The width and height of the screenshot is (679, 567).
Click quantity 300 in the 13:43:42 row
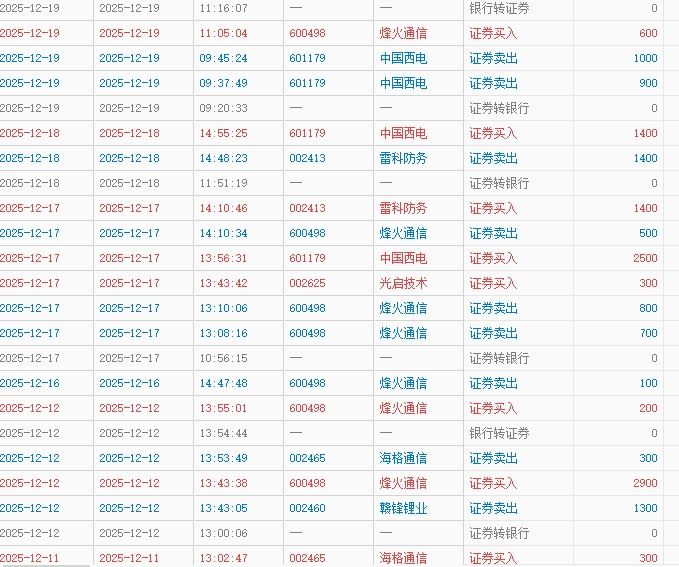click(648, 283)
